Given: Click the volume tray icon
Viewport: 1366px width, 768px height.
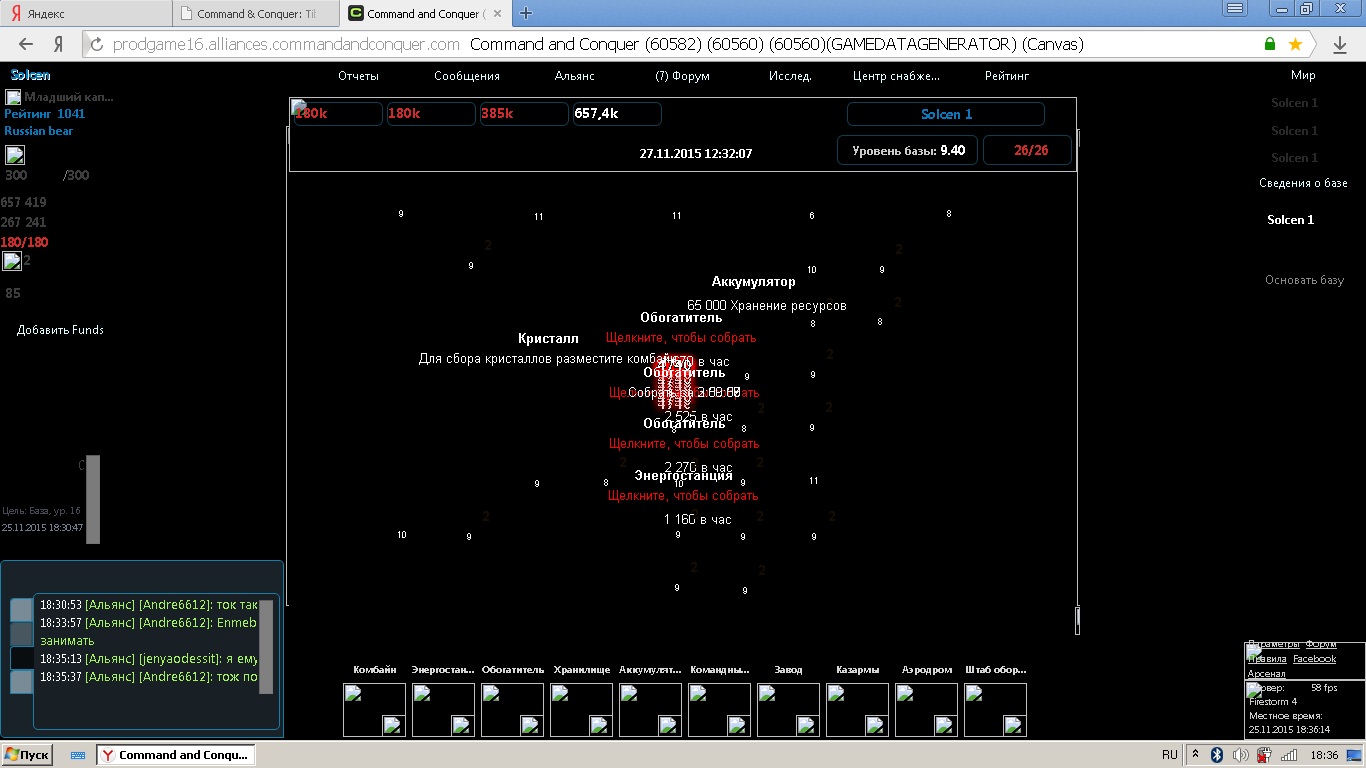Looking at the screenshot, I should click(x=1241, y=755).
